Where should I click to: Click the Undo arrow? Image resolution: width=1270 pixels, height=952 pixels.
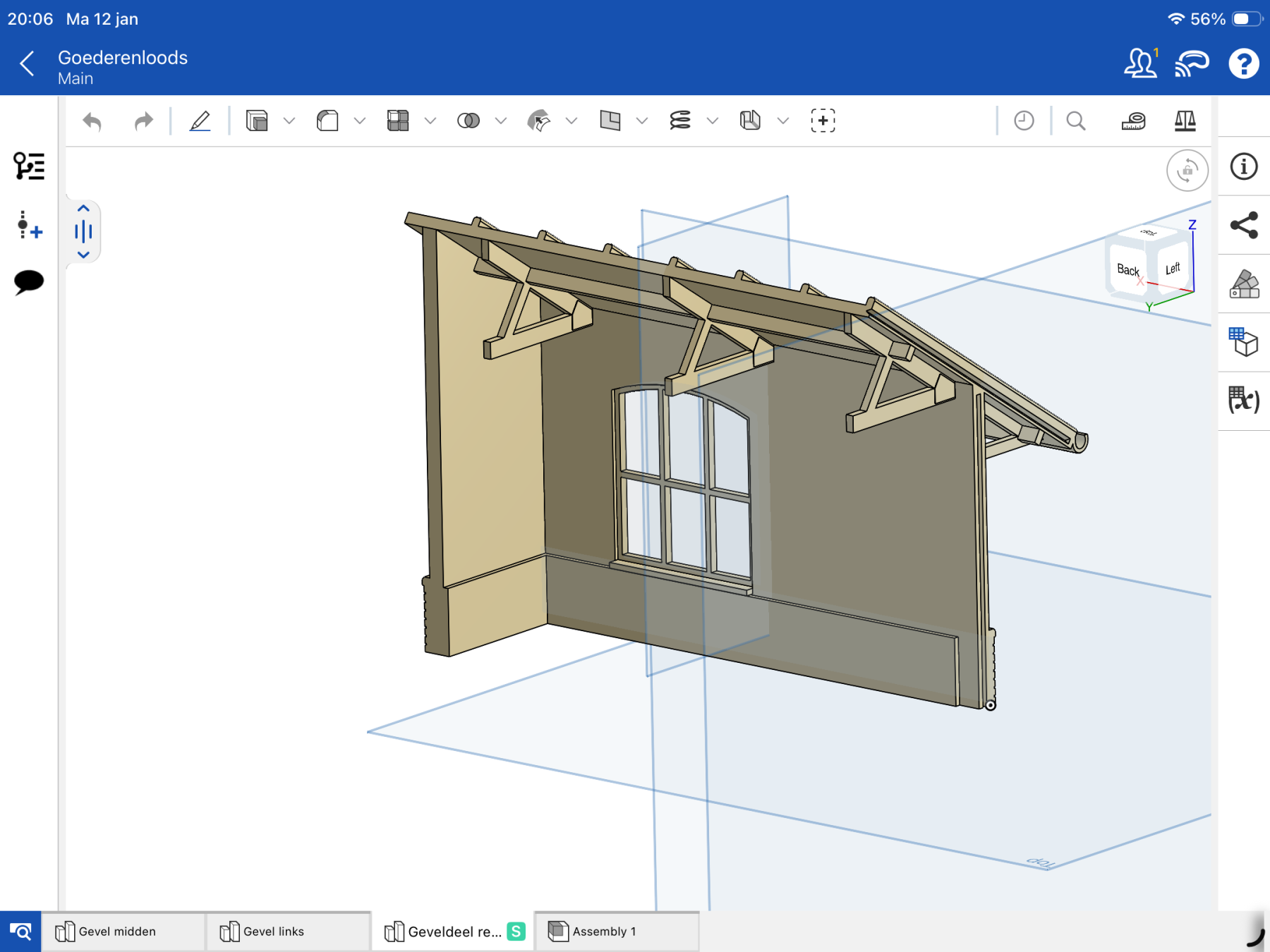pyautogui.click(x=92, y=121)
